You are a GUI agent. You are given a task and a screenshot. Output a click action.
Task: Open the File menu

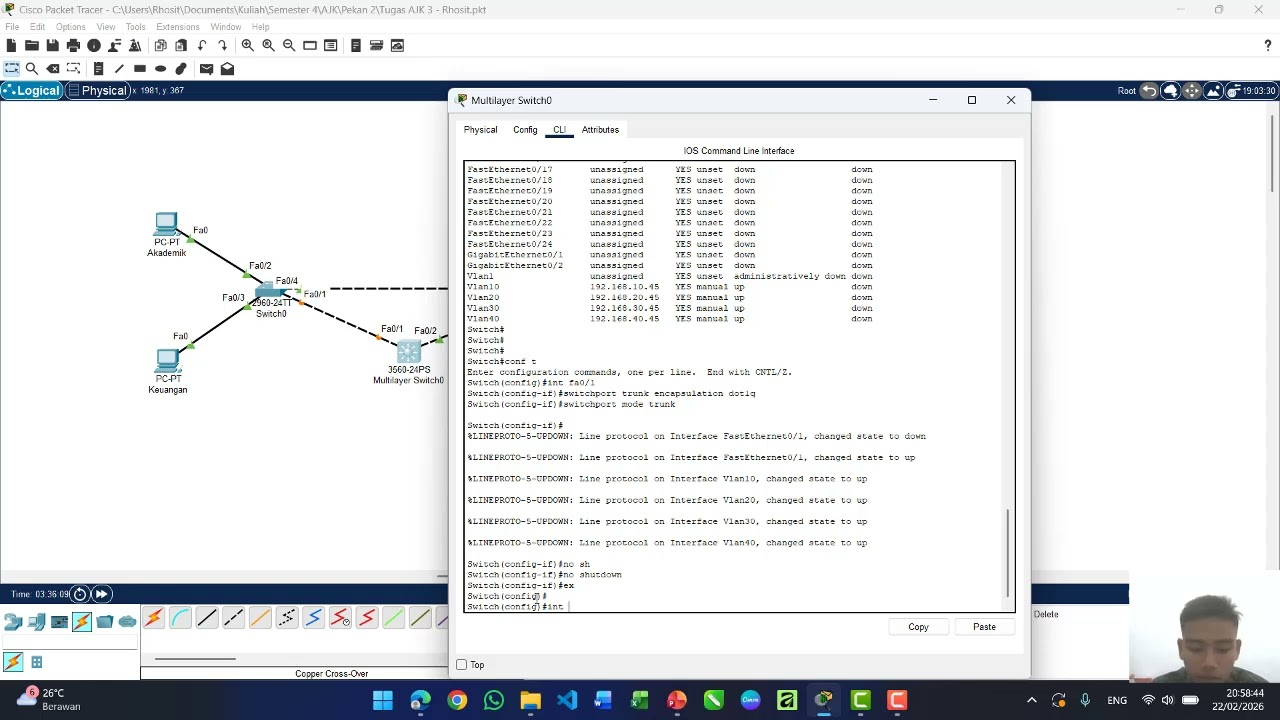coord(12,27)
